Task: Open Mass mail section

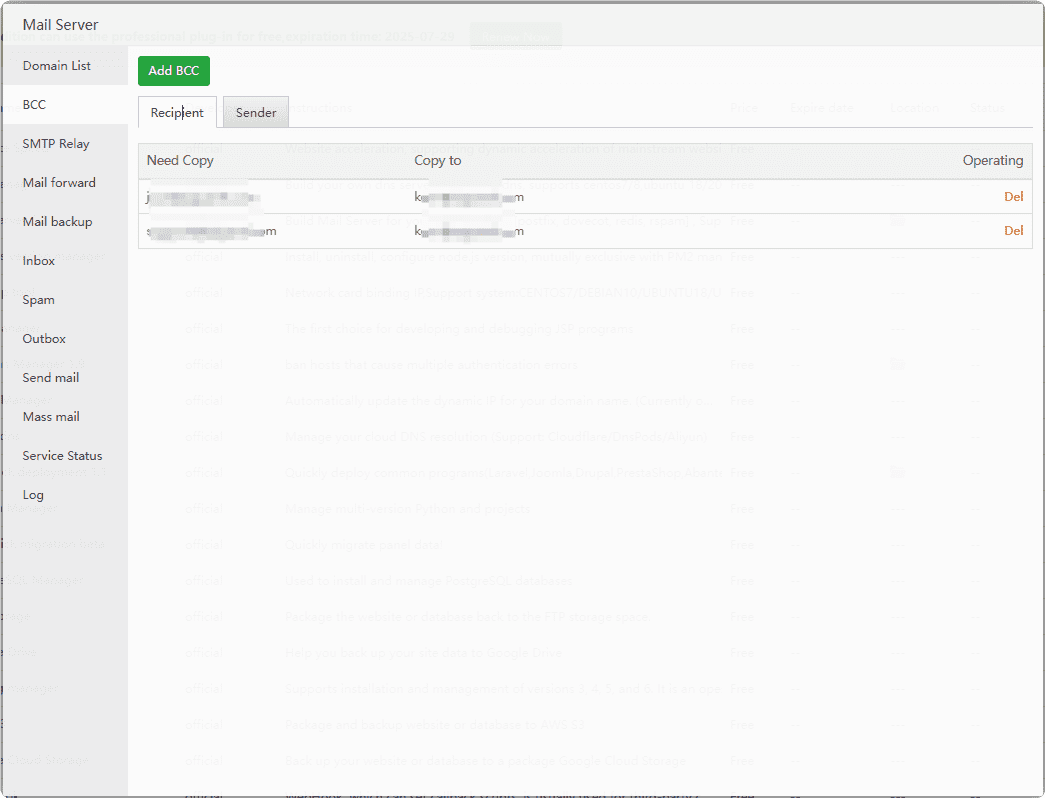Action: coord(51,417)
